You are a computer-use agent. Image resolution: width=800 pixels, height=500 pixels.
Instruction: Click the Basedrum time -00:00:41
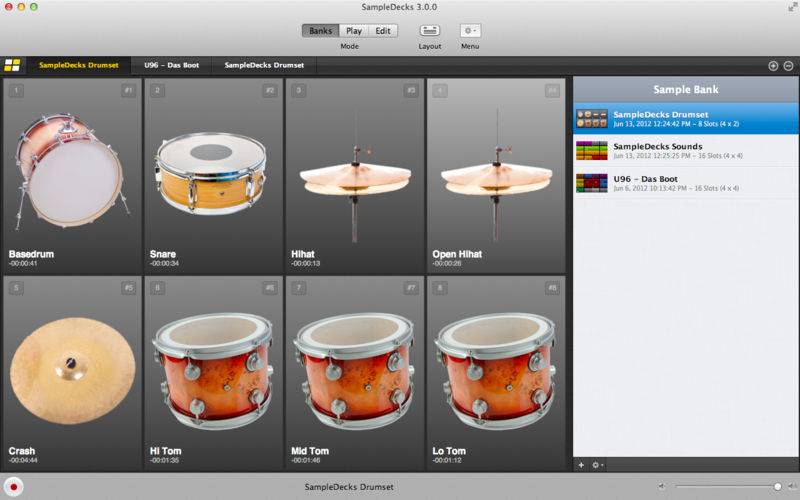[23, 263]
